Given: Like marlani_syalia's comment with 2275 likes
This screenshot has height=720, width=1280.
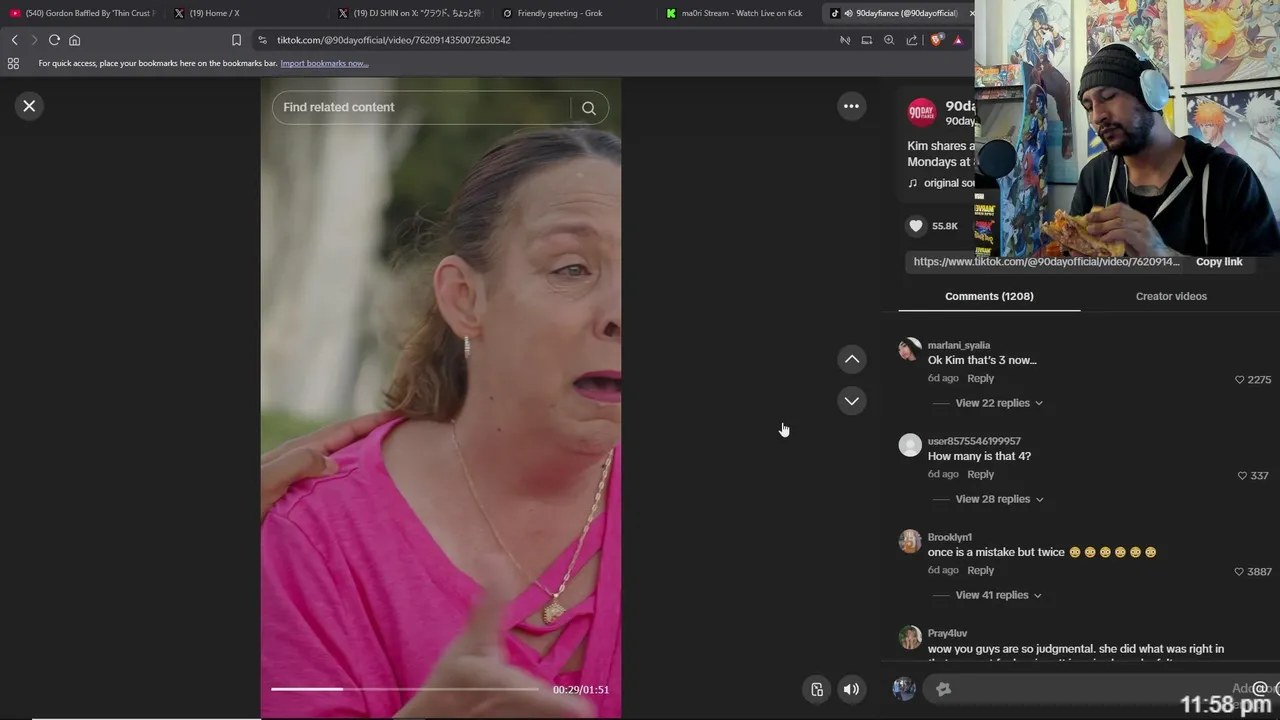Looking at the screenshot, I should point(1240,380).
